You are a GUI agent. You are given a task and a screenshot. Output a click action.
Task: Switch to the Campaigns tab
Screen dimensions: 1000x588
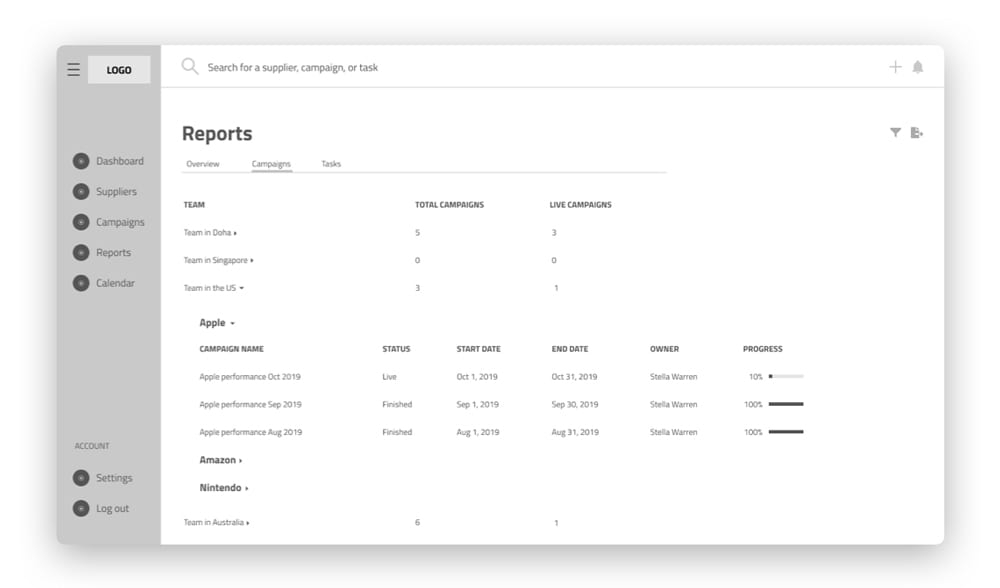271,164
